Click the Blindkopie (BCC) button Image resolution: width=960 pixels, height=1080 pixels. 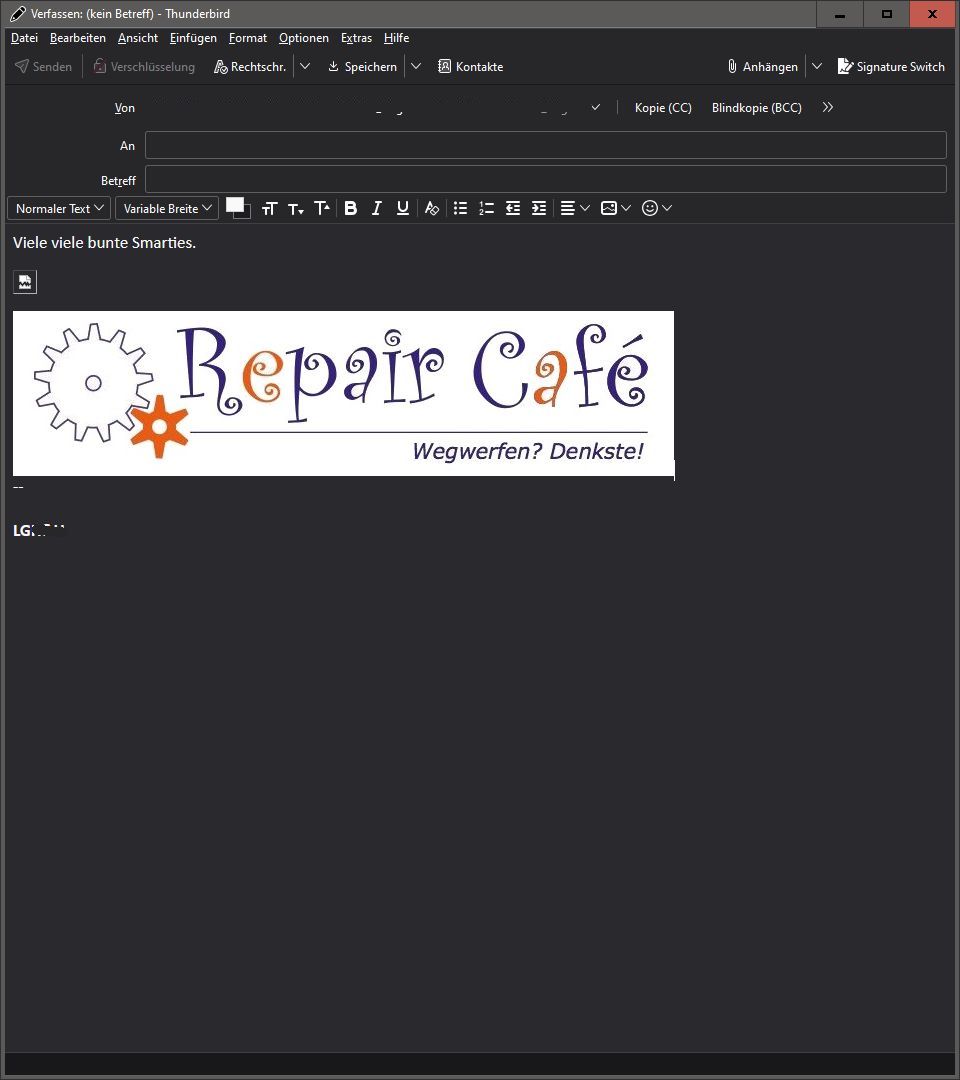coord(756,108)
